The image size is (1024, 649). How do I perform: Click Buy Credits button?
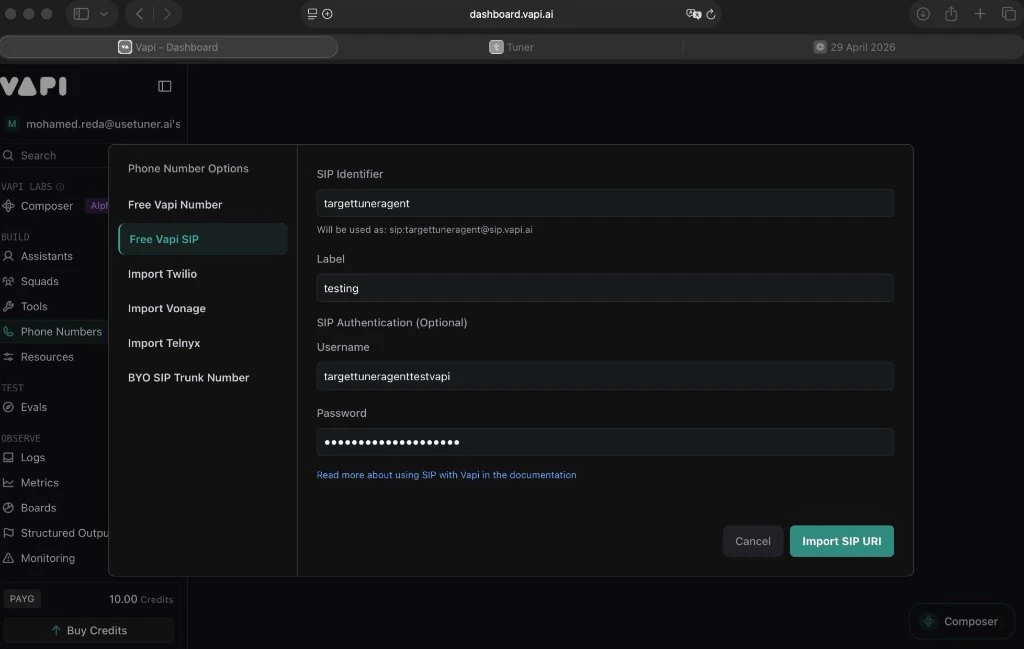89,630
